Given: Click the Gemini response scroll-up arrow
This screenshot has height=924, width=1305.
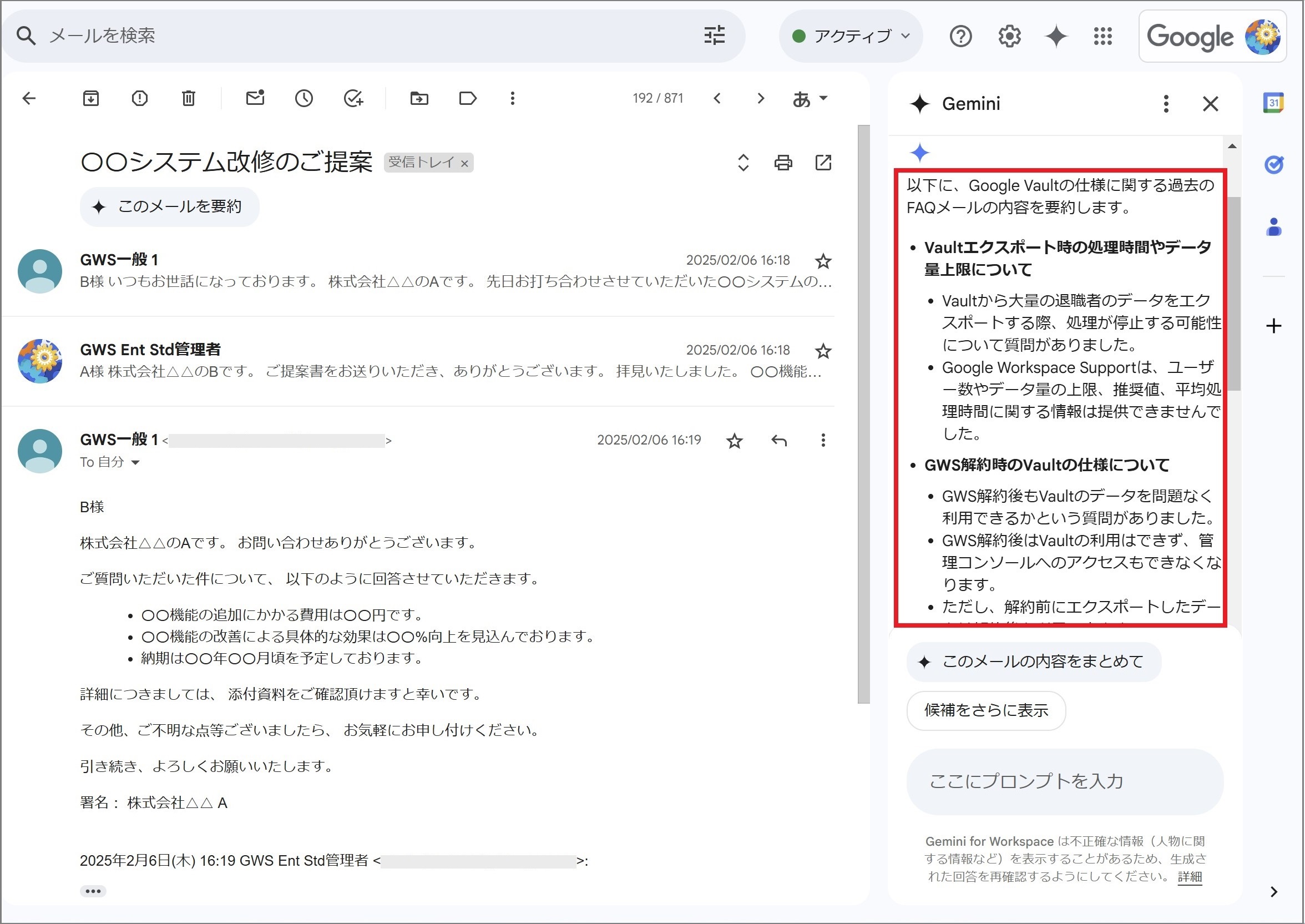Looking at the screenshot, I should [x=1232, y=147].
